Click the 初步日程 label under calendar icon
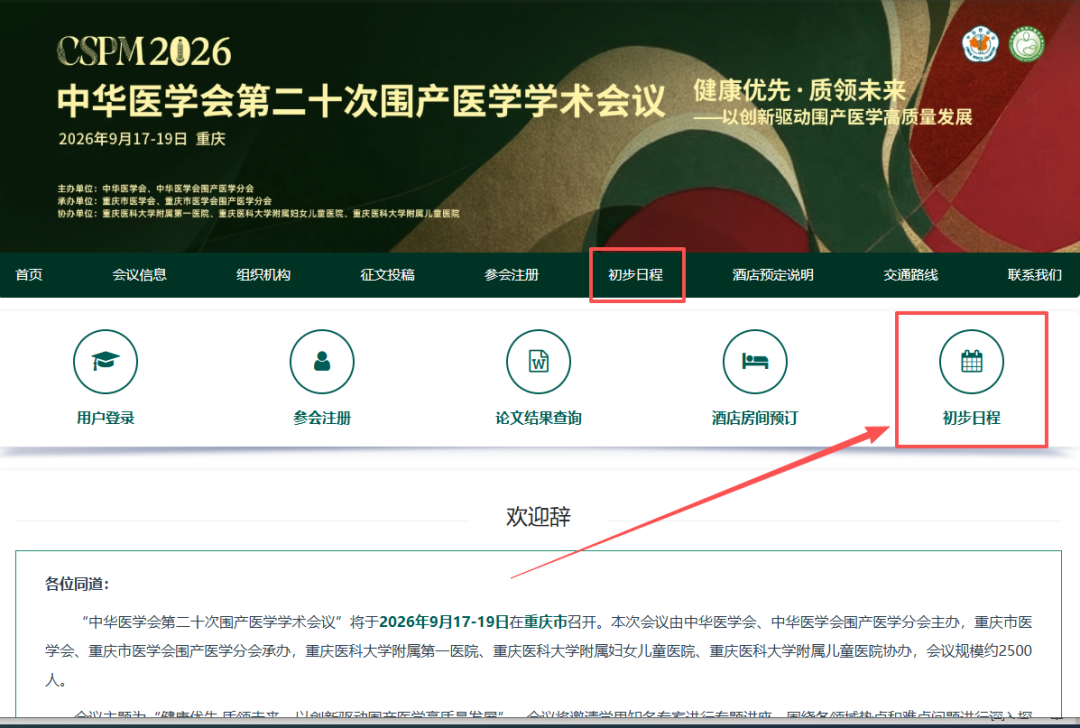Image resolution: width=1080 pixels, height=728 pixels. [971, 418]
